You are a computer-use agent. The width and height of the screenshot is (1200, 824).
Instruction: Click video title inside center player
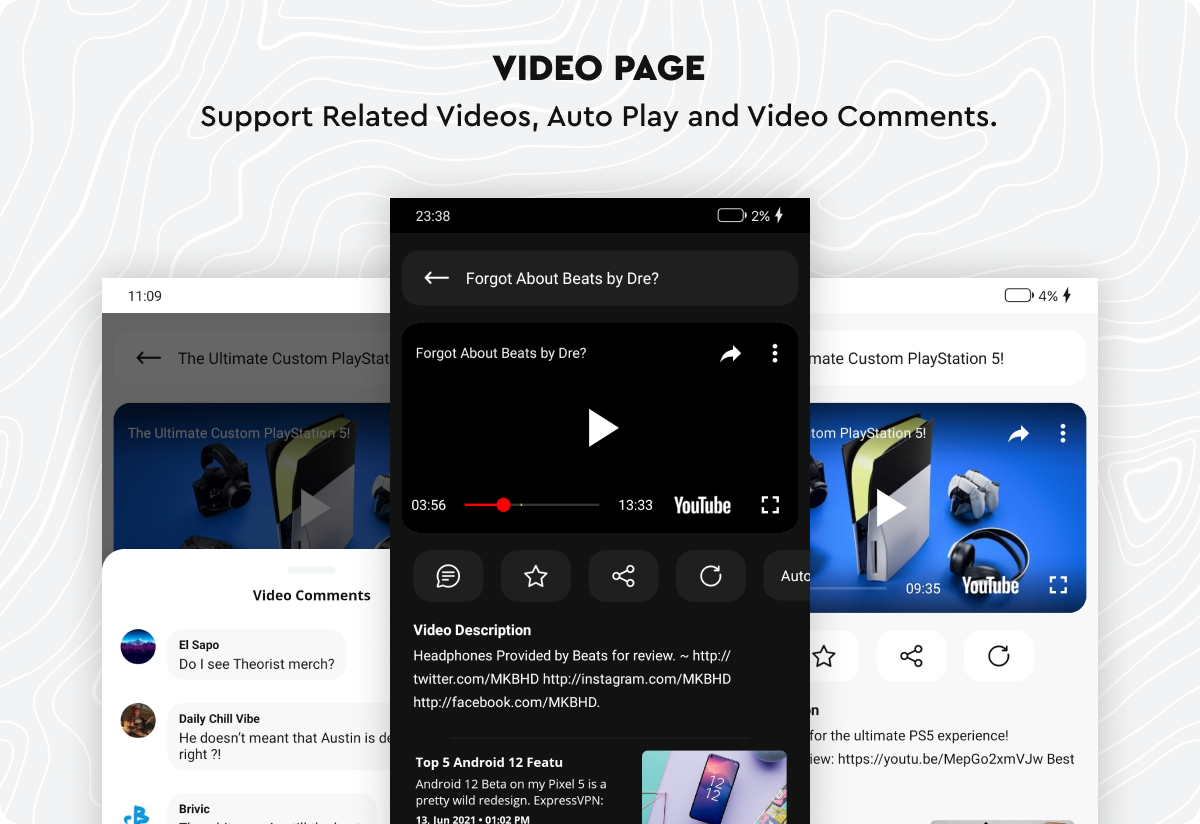(501, 353)
